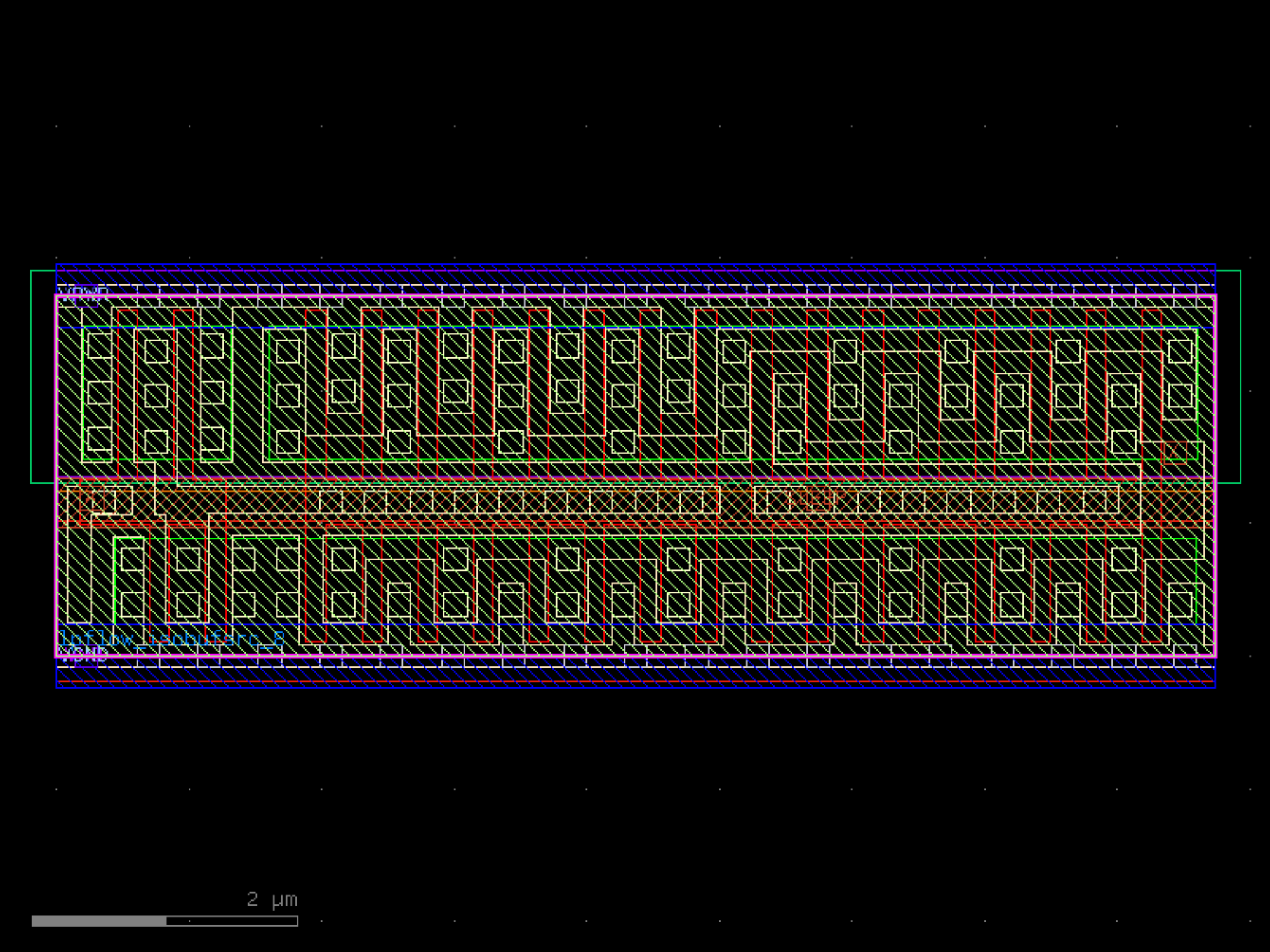Select the rightmost red poly gate in PMOS
Viewport: 1270px width, 952px height.
click(x=1151, y=393)
